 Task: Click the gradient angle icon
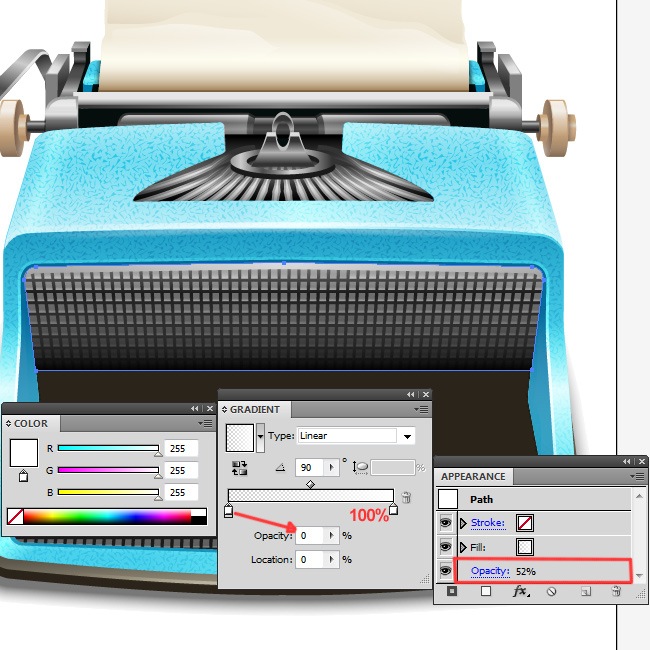point(280,468)
